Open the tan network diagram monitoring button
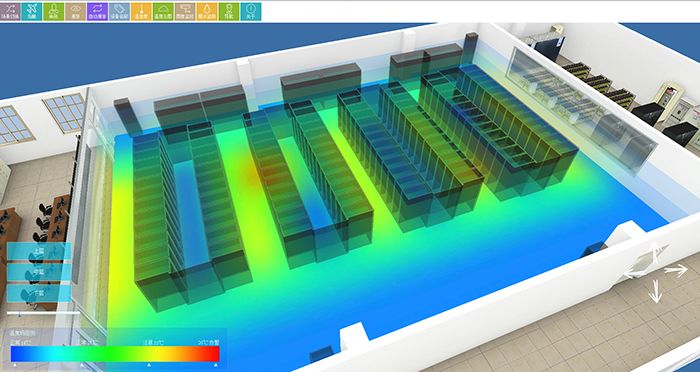Screen dimensions: 700x372 [x=185, y=11]
